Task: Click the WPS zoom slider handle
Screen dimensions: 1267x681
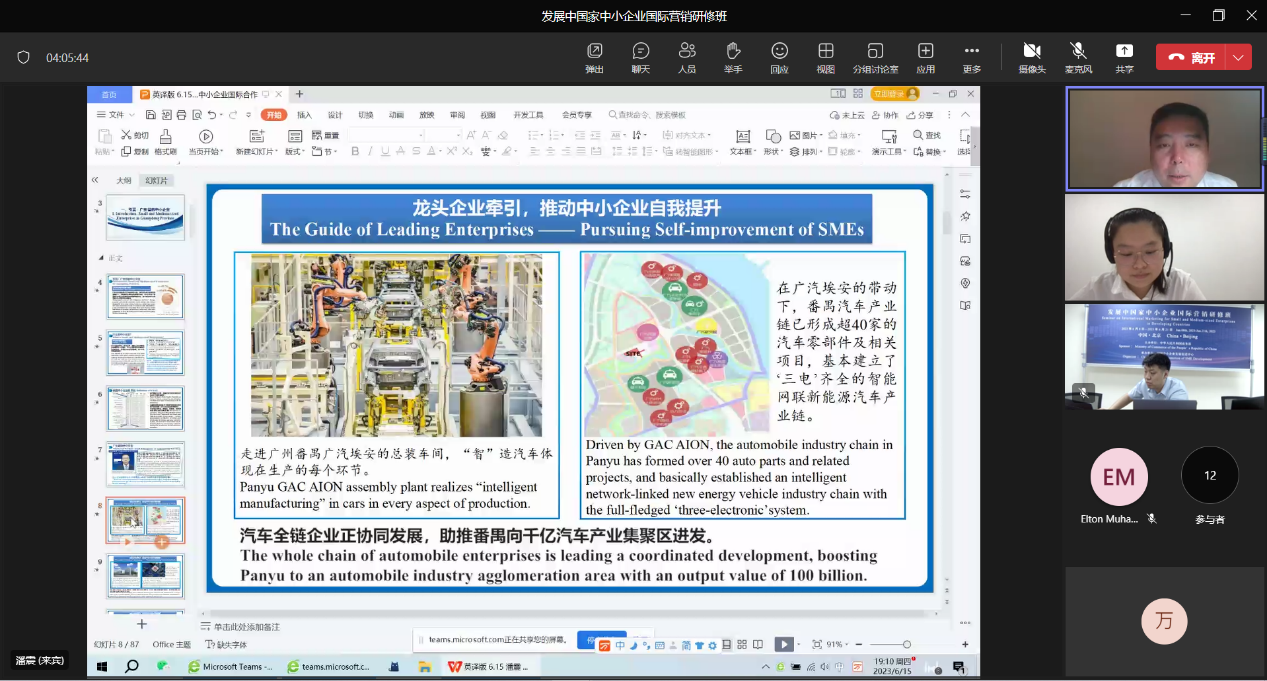Action: click(906, 644)
